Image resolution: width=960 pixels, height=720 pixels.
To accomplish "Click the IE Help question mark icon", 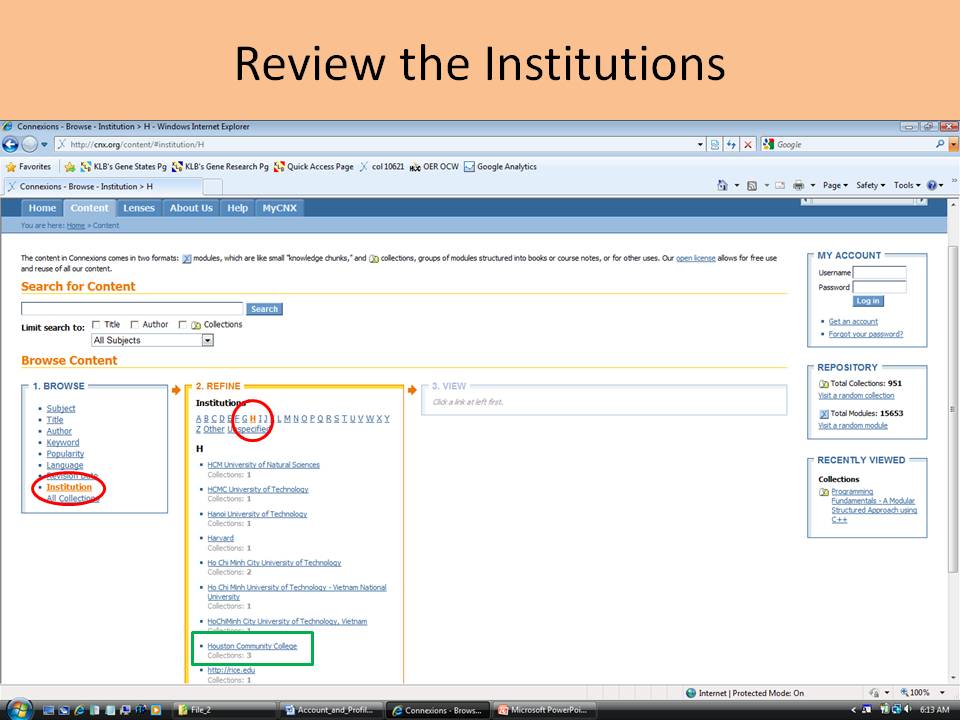I will (x=932, y=186).
